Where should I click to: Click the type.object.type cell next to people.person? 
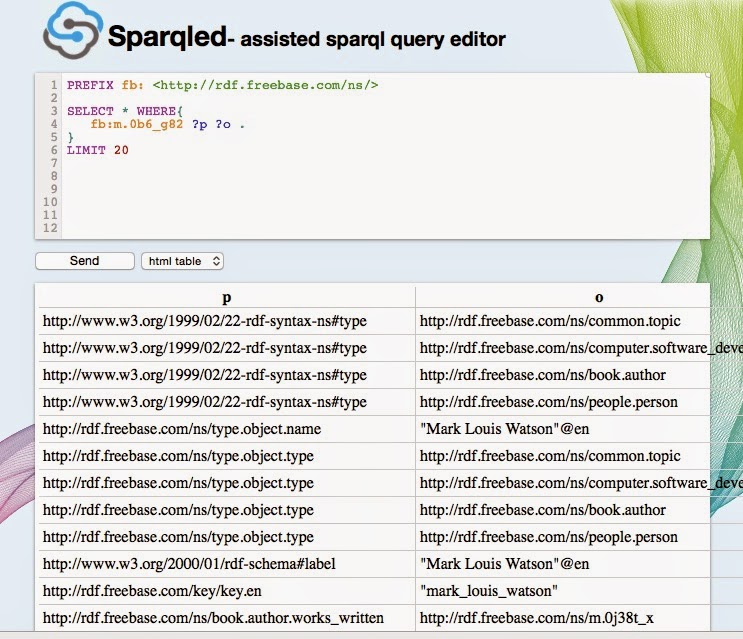227,537
